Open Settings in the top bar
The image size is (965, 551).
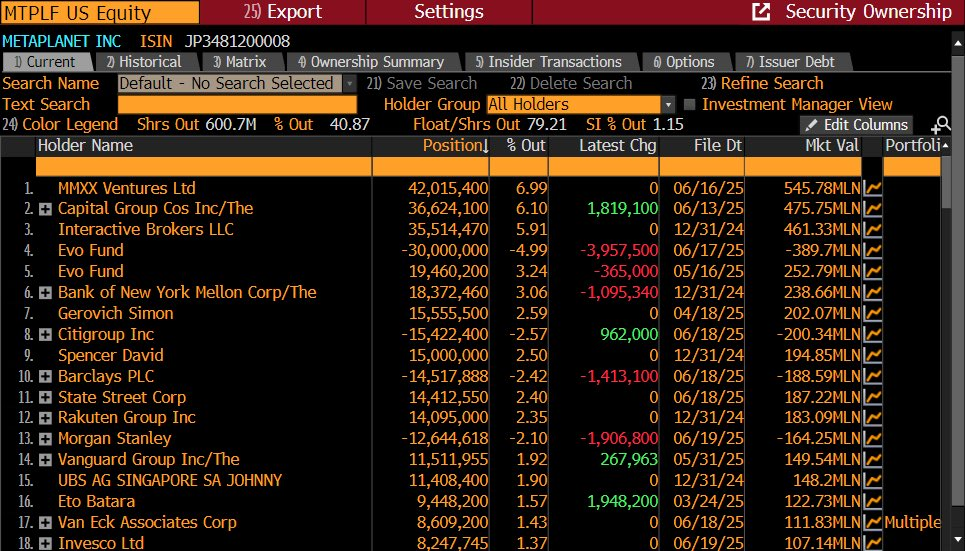coord(449,12)
